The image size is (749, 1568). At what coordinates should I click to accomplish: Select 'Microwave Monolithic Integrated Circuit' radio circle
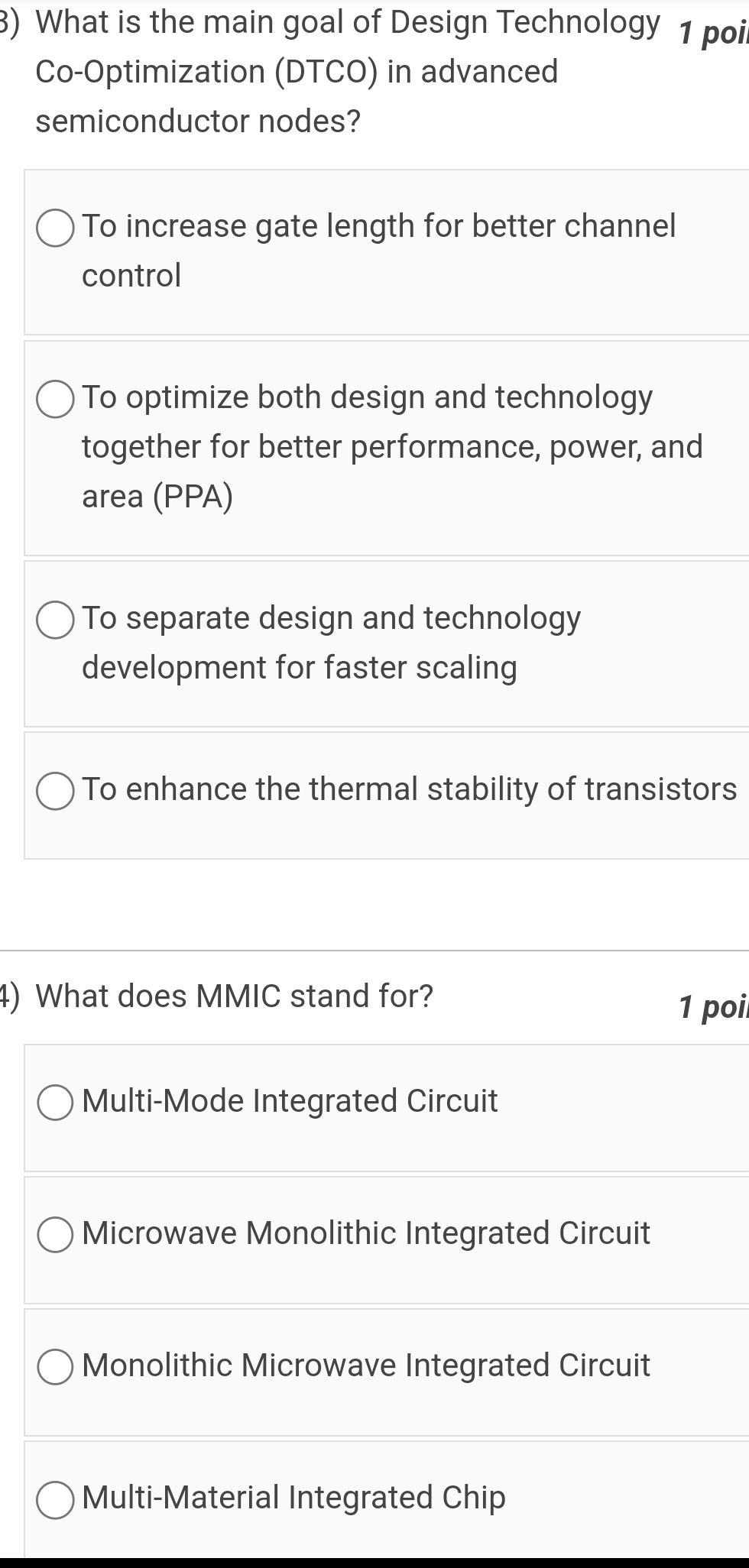pyautogui.click(x=55, y=1234)
